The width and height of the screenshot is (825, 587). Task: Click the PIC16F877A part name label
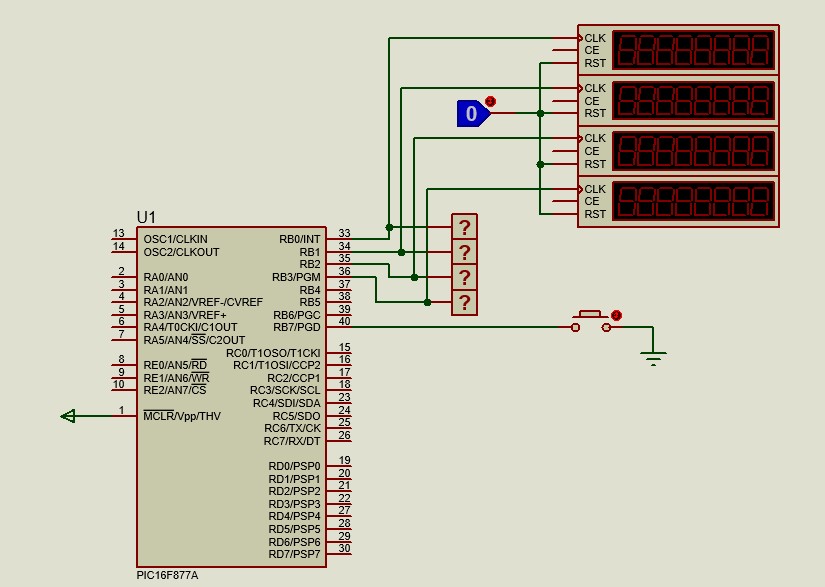tap(167, 575)
